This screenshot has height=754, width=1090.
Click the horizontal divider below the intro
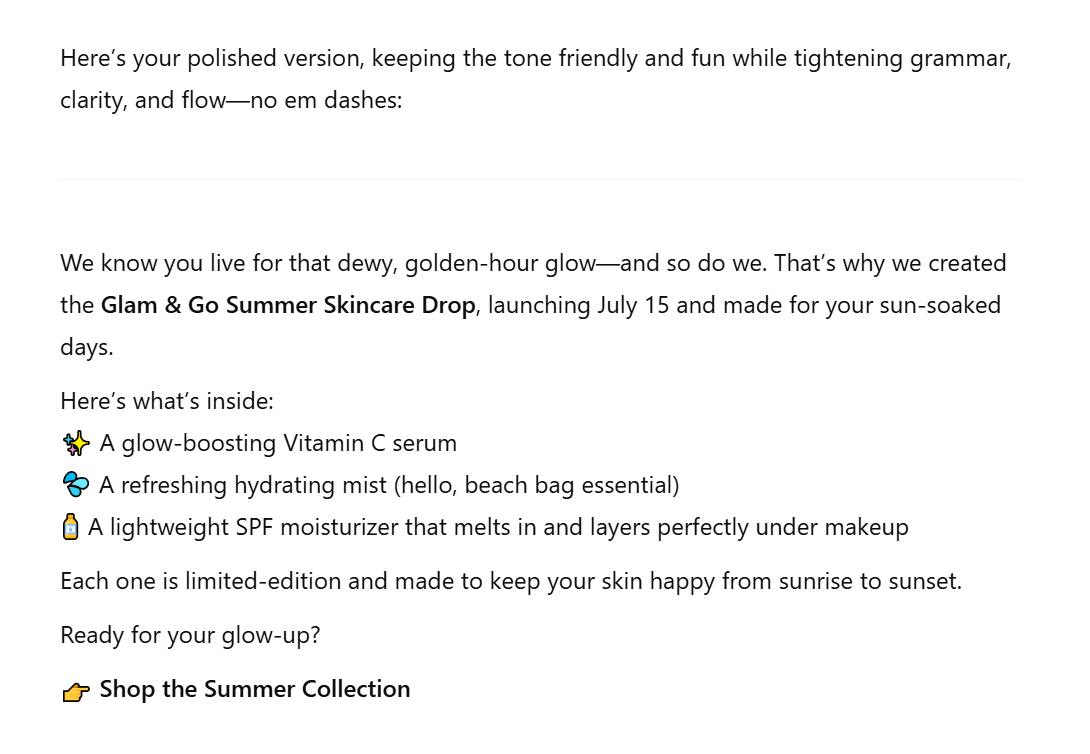(539, 179)
